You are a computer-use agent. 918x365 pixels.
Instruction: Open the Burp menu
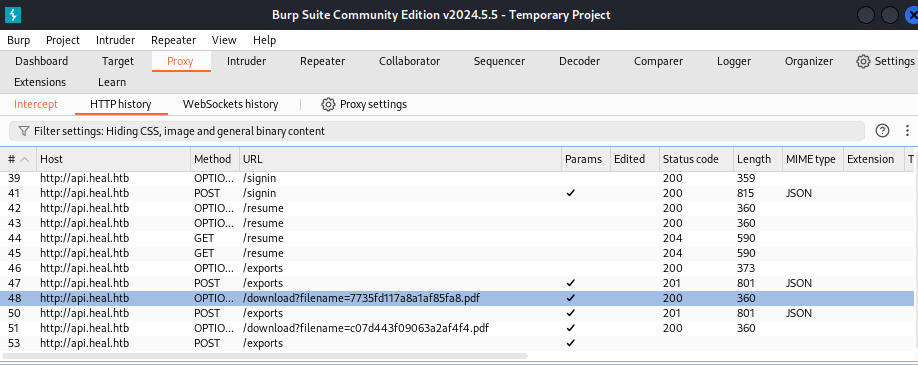point(19,40)
